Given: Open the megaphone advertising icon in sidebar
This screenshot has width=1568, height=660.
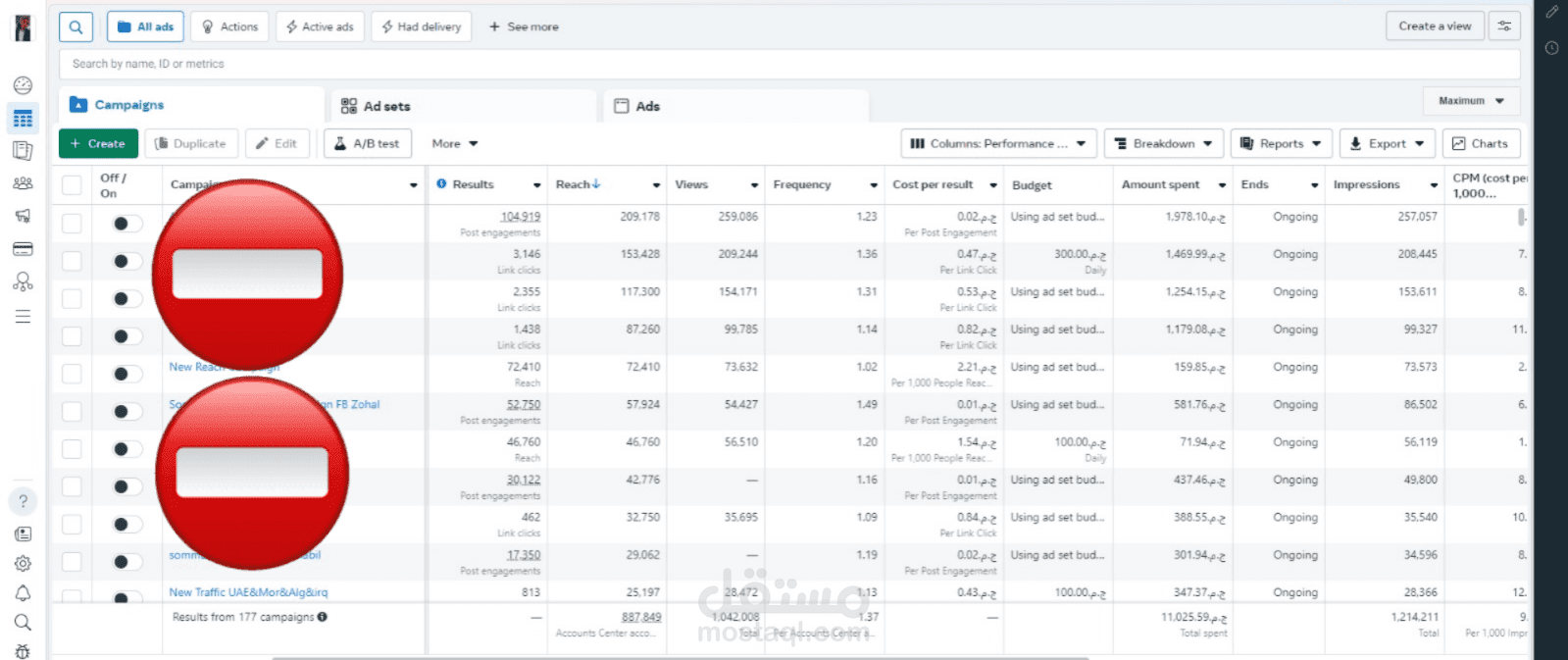Looking at the screenshot, I should [x=23, y=216].
